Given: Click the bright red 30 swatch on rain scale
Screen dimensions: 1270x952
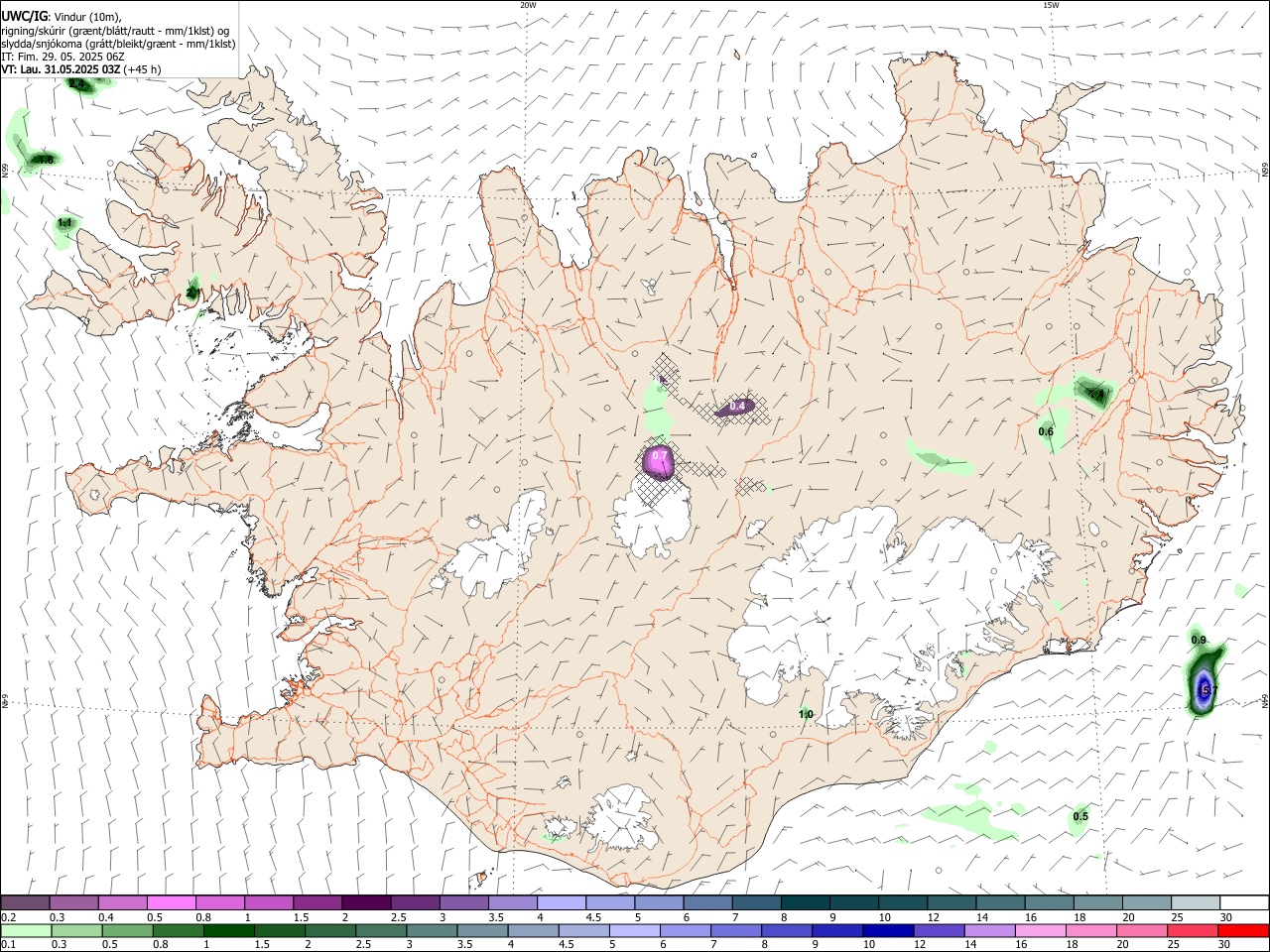Looking at the screenshot, I should (1243, 930).
